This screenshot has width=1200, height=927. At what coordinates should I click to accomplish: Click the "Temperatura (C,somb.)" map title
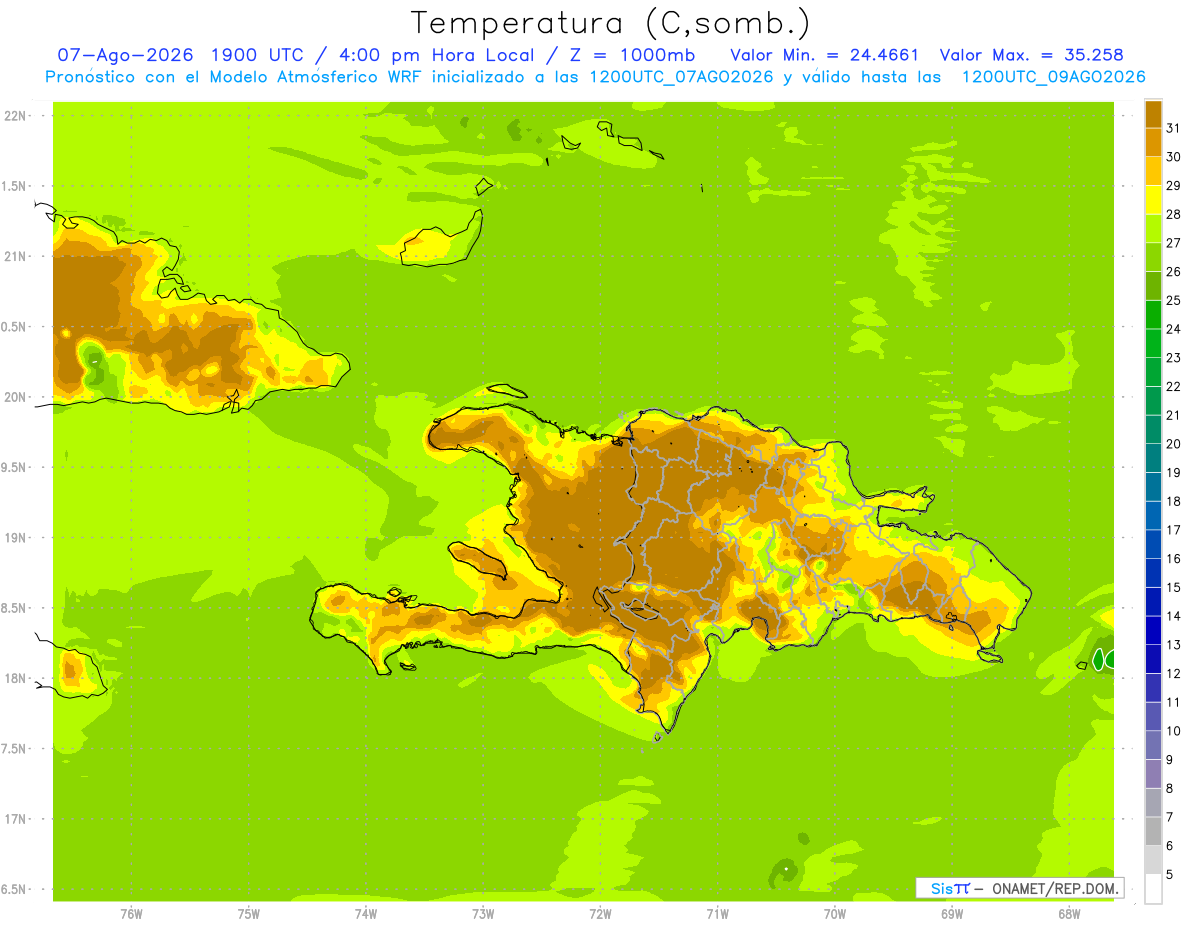pos(611,24)
